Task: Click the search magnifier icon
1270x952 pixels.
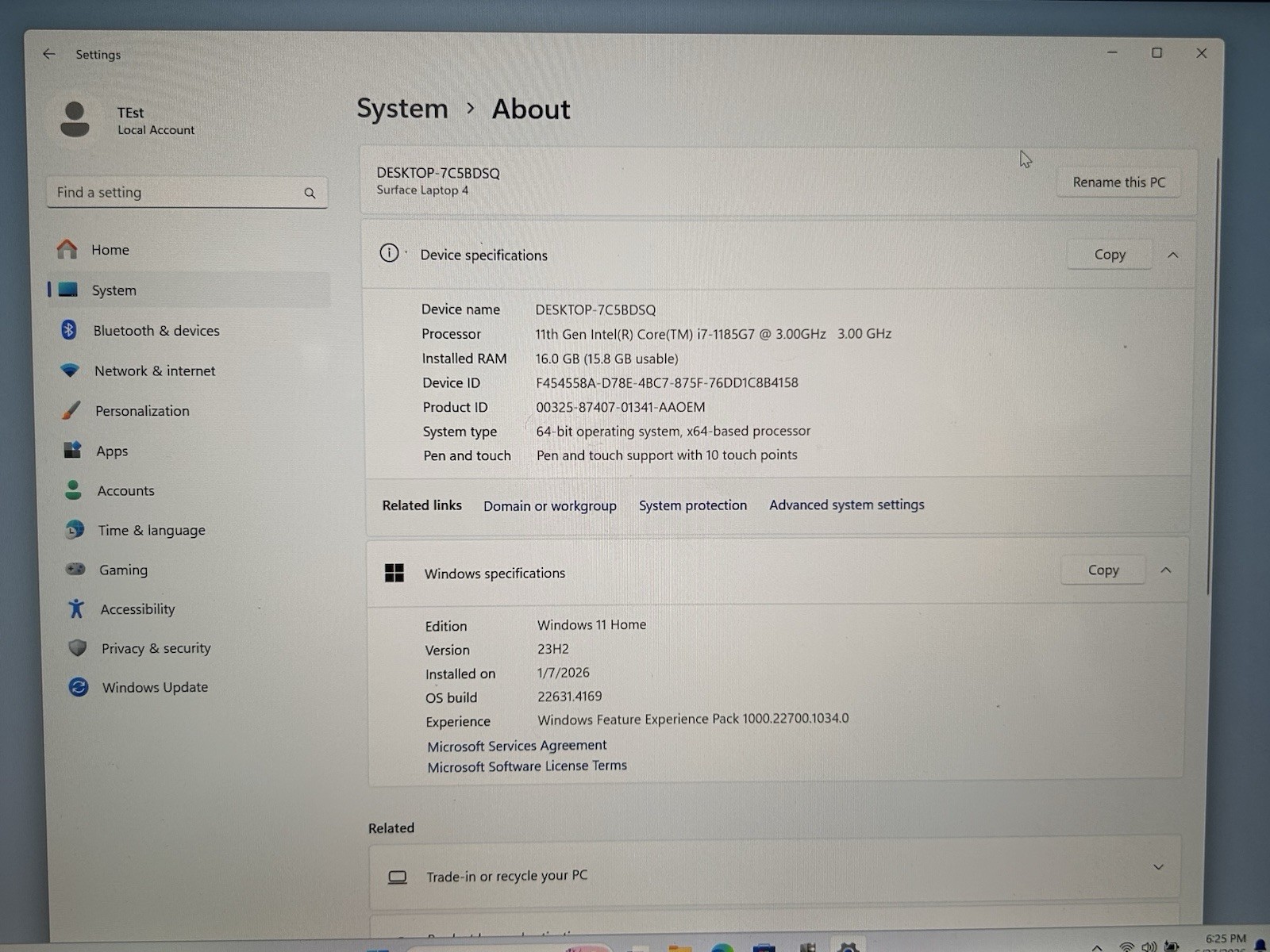Action: click(x=310, y=193)
